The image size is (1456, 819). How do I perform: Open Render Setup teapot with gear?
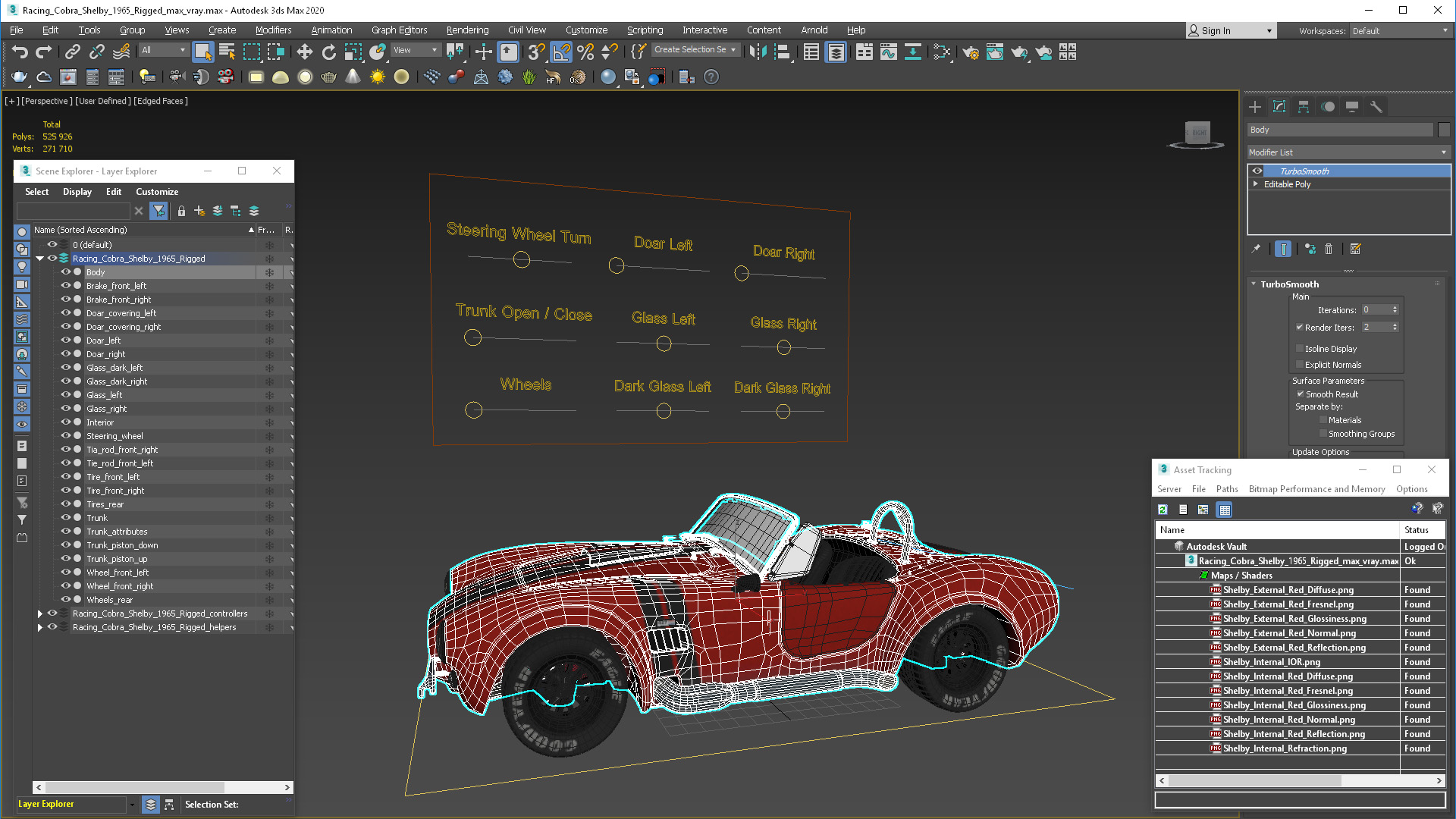(x=970, y=52)
